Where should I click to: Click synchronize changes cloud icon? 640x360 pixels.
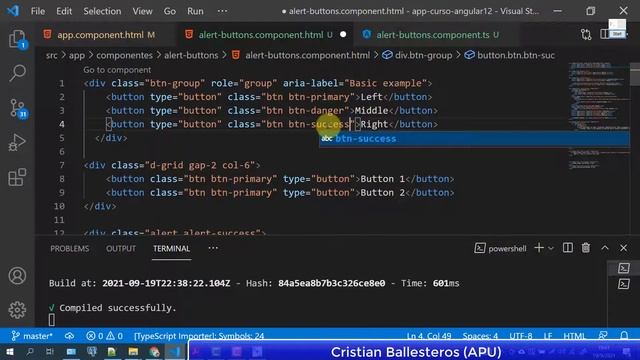(x=69, y=336)
